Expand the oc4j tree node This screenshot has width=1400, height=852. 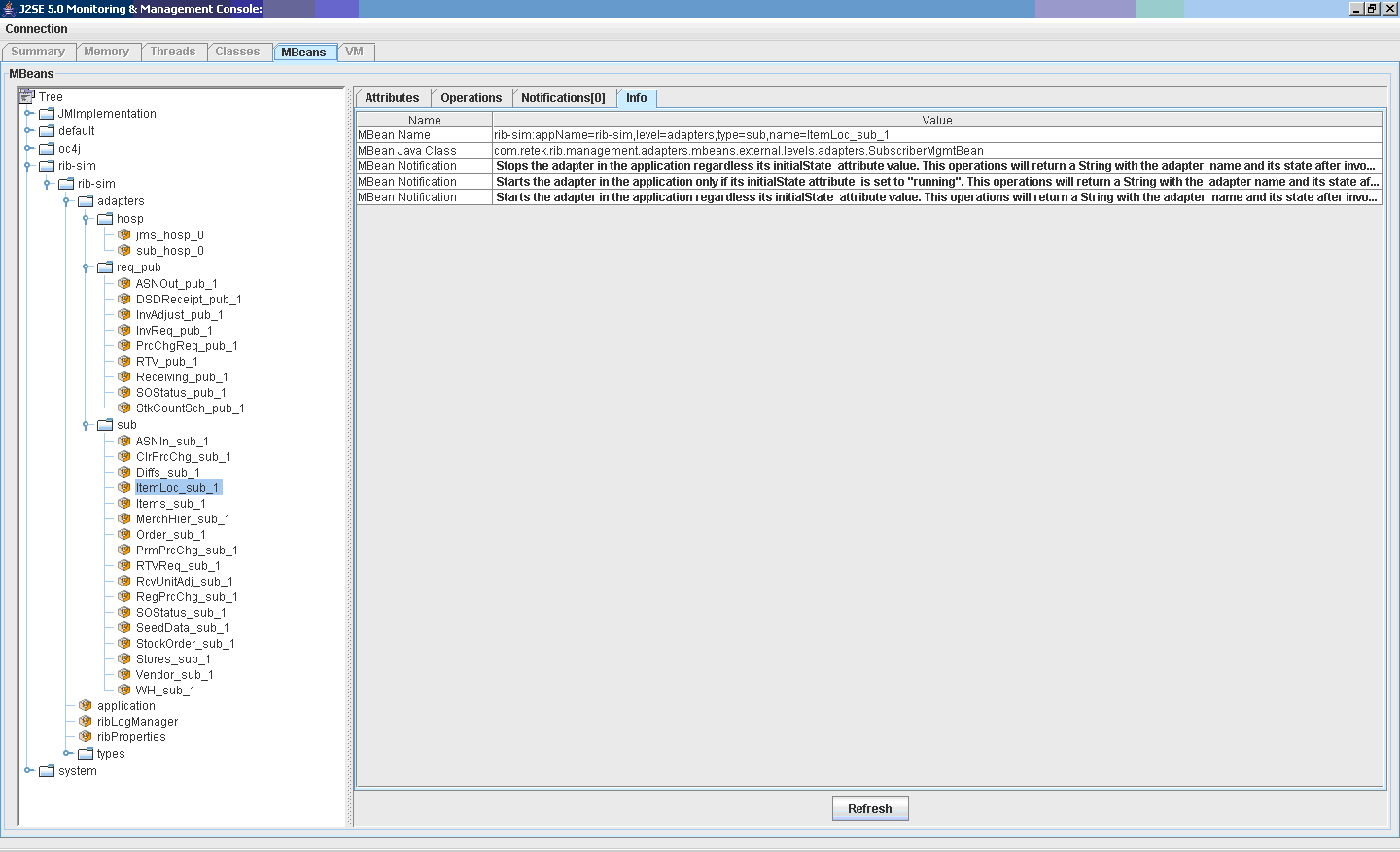(28, 148)
